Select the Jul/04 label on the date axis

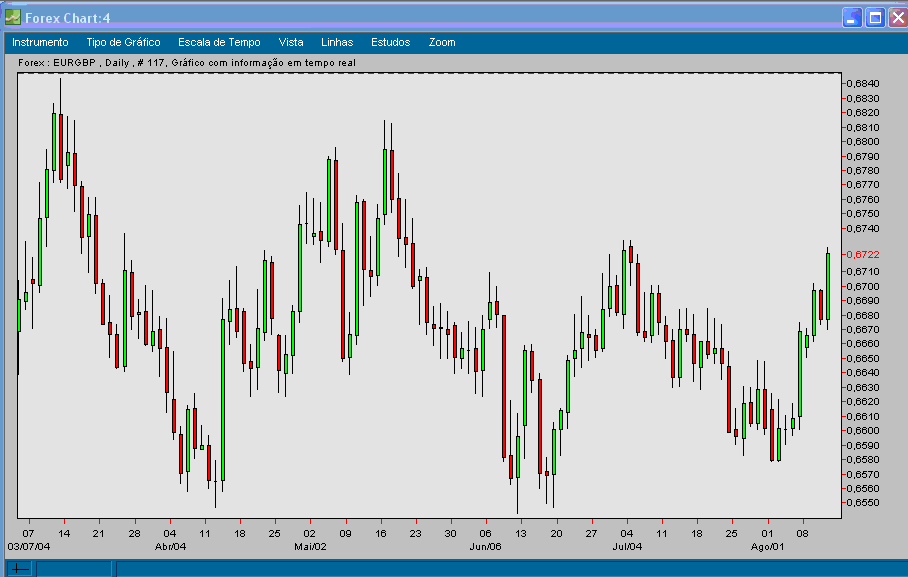(x=626, y=546)
